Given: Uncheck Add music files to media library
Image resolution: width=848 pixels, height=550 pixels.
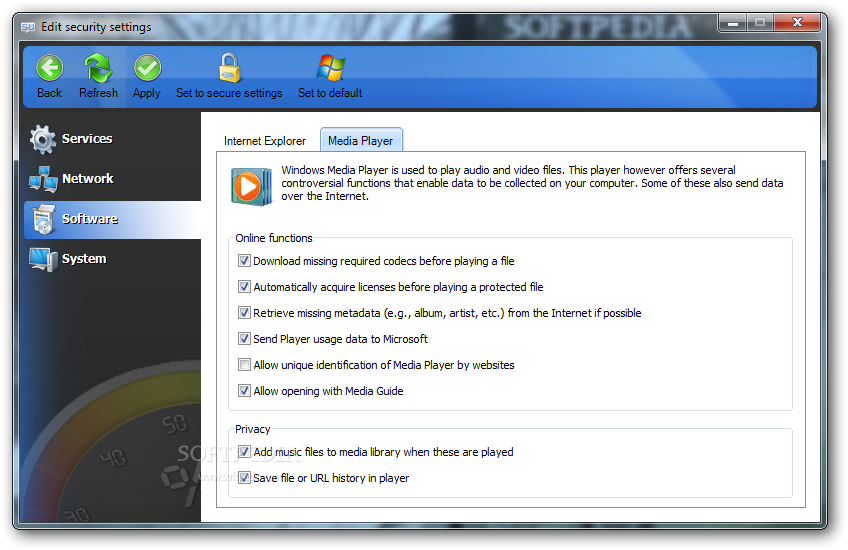Looking at the screenshot, I should [x=244, y=452].
